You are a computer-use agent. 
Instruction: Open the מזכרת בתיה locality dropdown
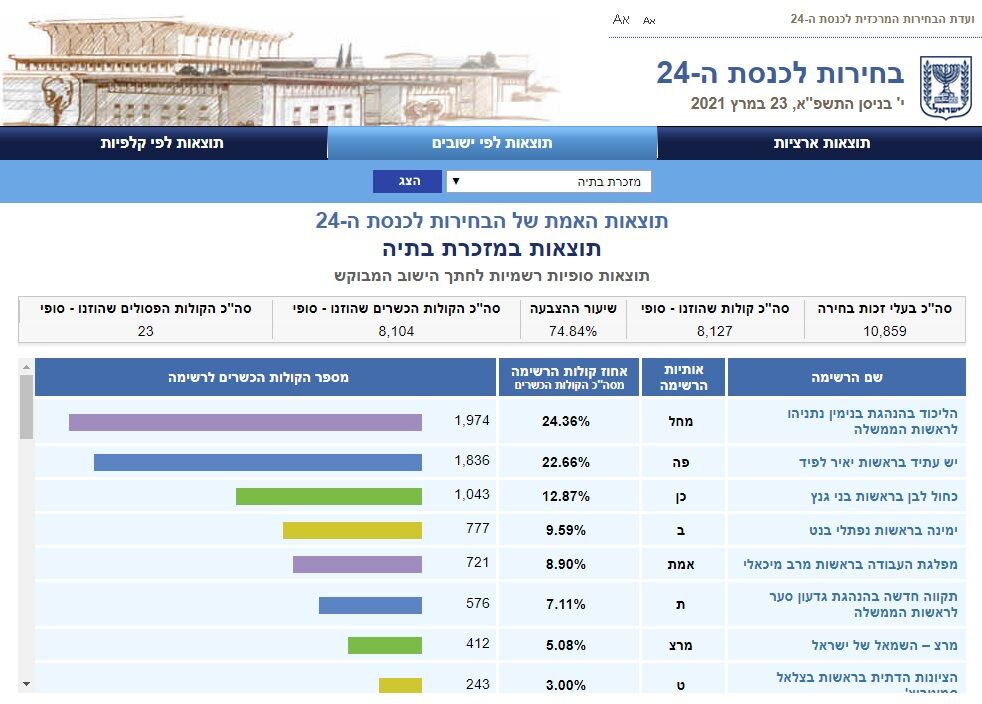pyautogui.click(x=549, y=182)
